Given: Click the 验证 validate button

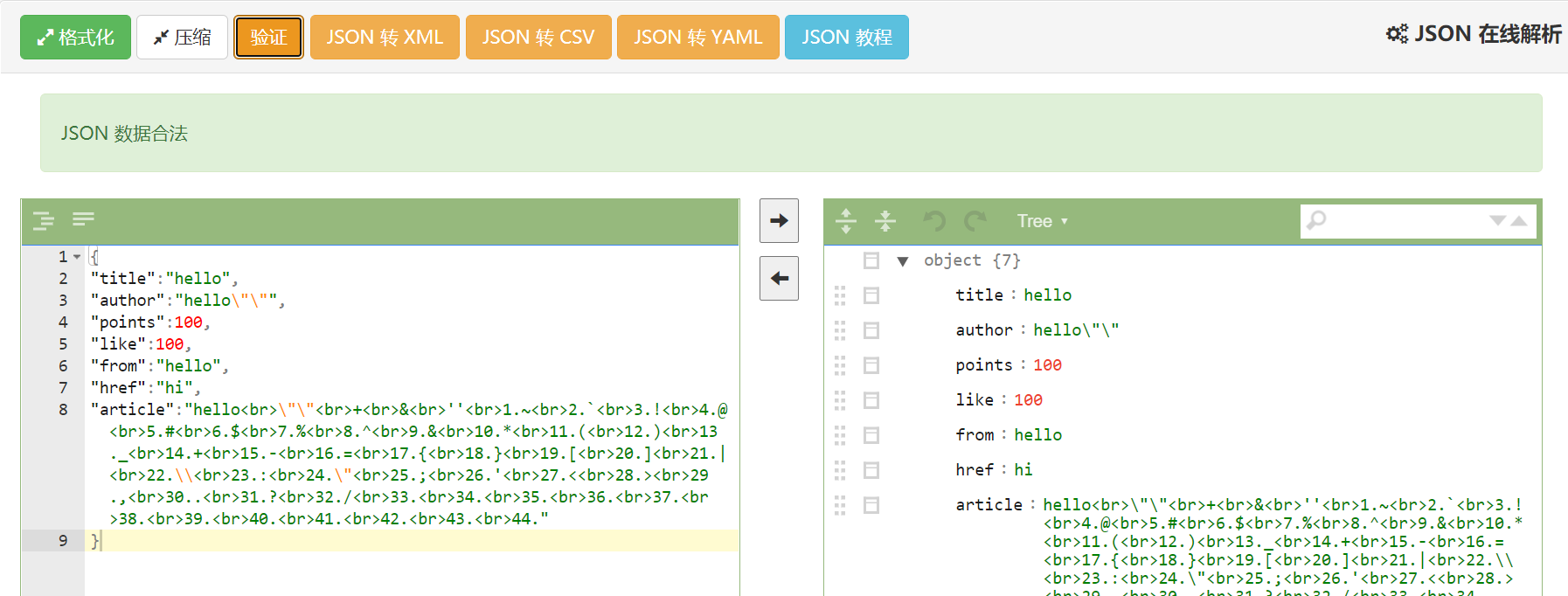Looking at the screenshot, I should point(268,38).
